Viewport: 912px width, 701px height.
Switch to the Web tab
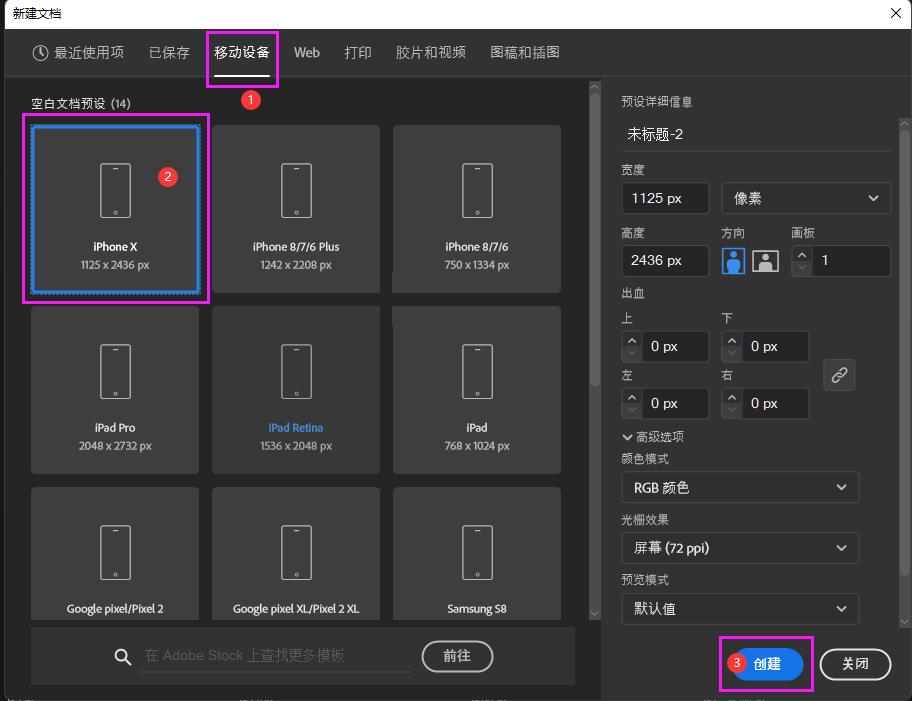coord(306,53)
